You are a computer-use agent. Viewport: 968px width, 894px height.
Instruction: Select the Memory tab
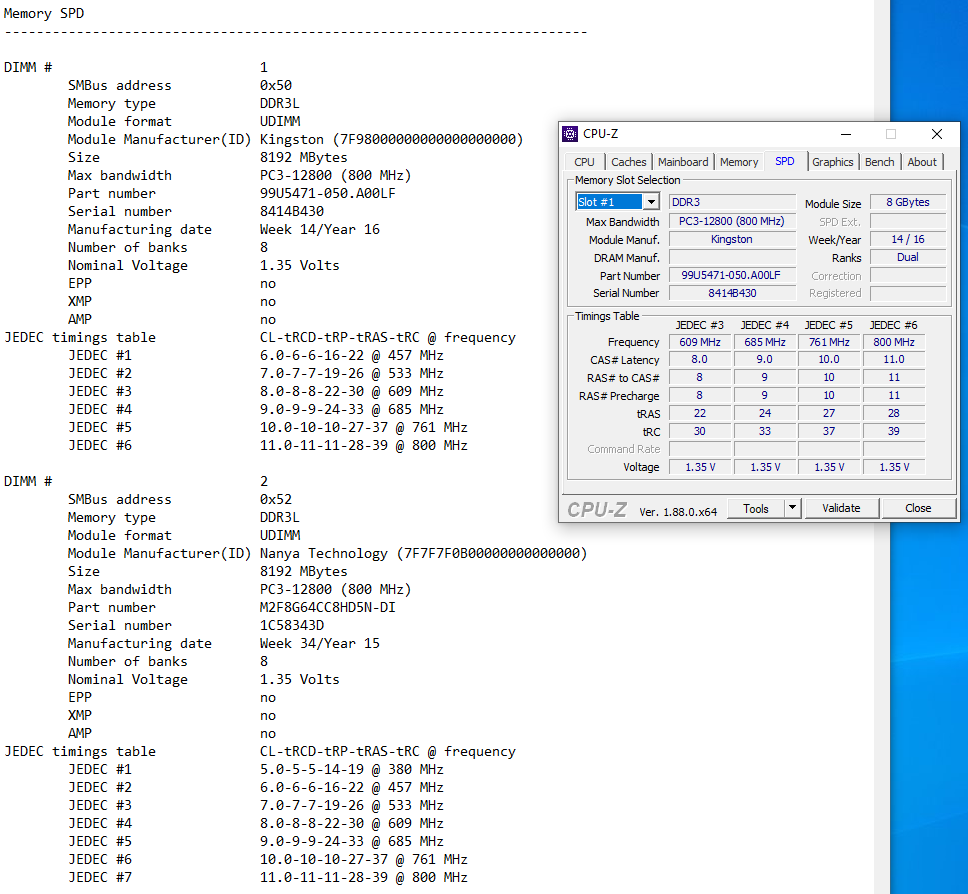click(739, 162)
